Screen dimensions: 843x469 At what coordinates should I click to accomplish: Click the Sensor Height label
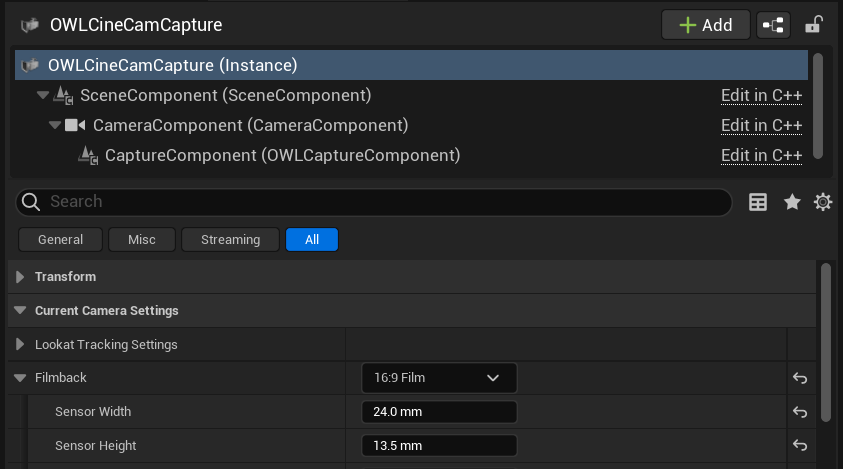[x=96, y=446]
